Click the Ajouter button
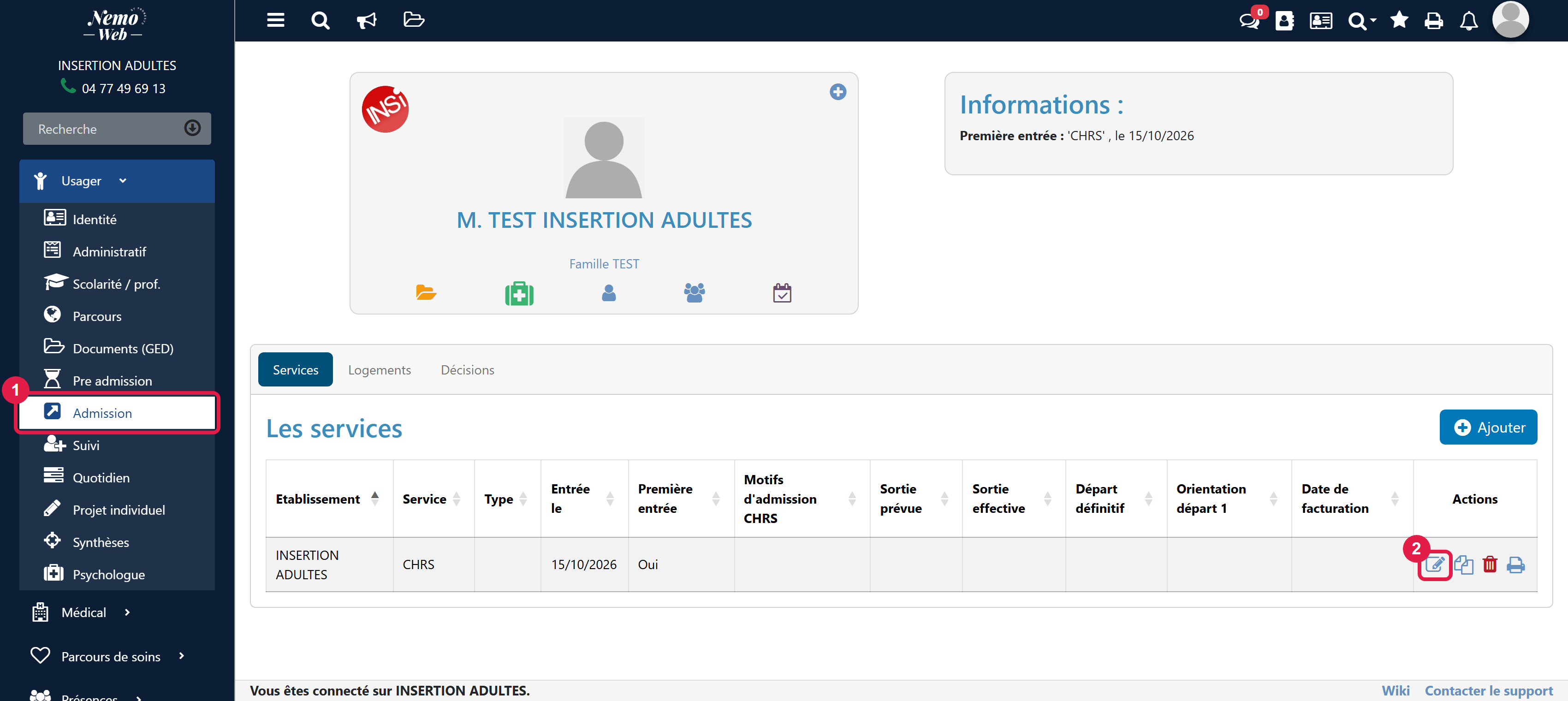1568x701 pixels. tap(1488, 427)
